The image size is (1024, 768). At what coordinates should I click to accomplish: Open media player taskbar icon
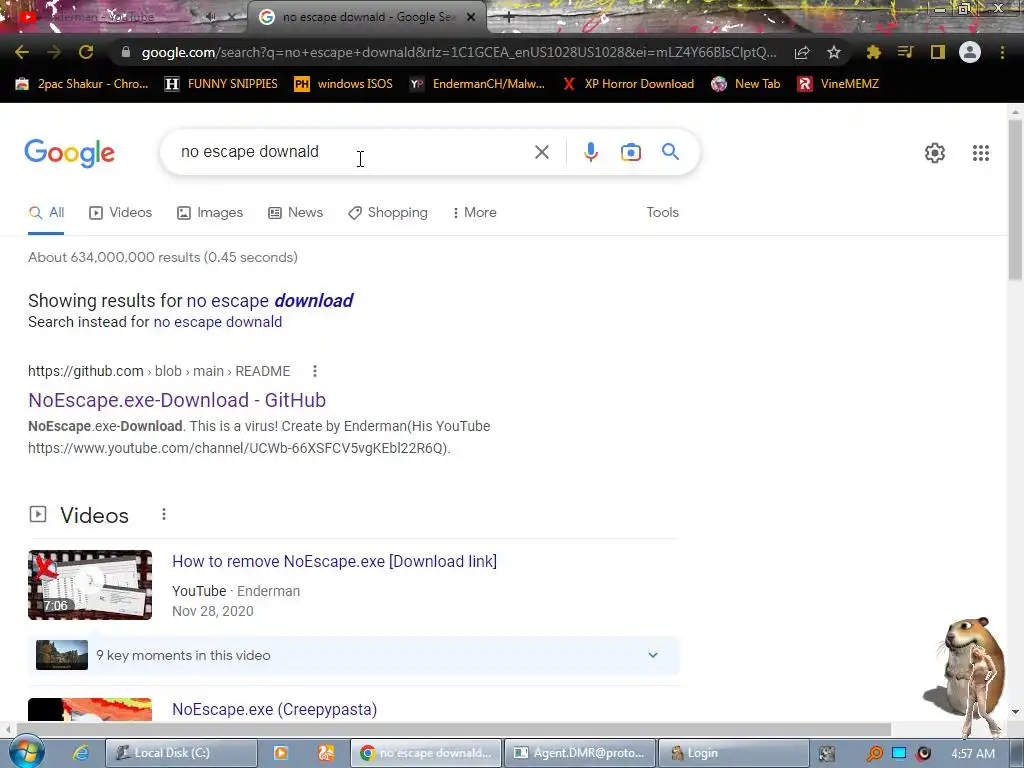pos(280,753)
